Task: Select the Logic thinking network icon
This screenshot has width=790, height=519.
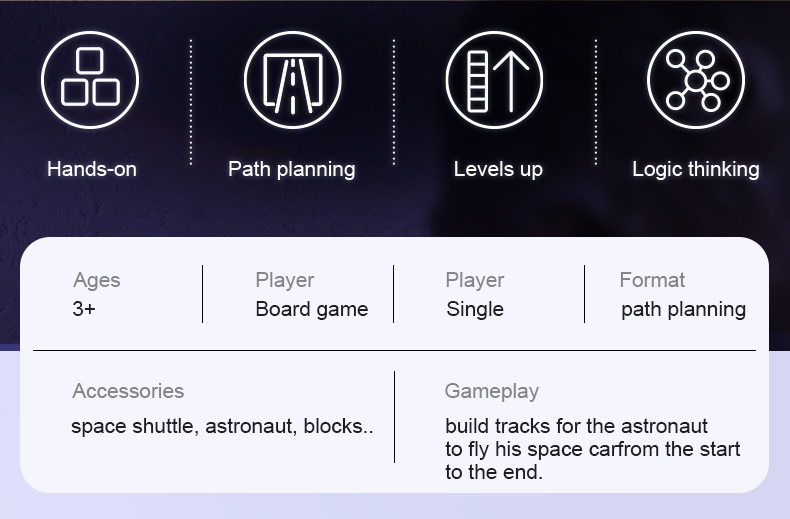Action: click(696, 79)
